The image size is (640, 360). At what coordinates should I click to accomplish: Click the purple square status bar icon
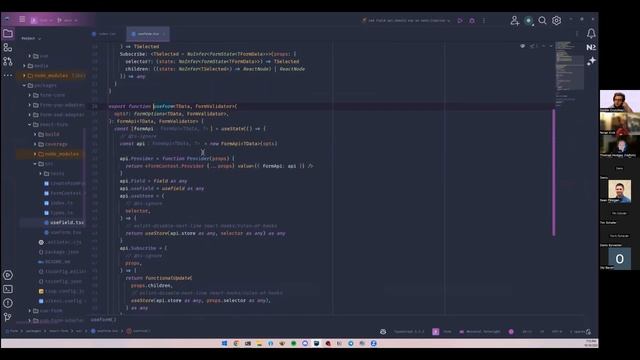[436, 331]
